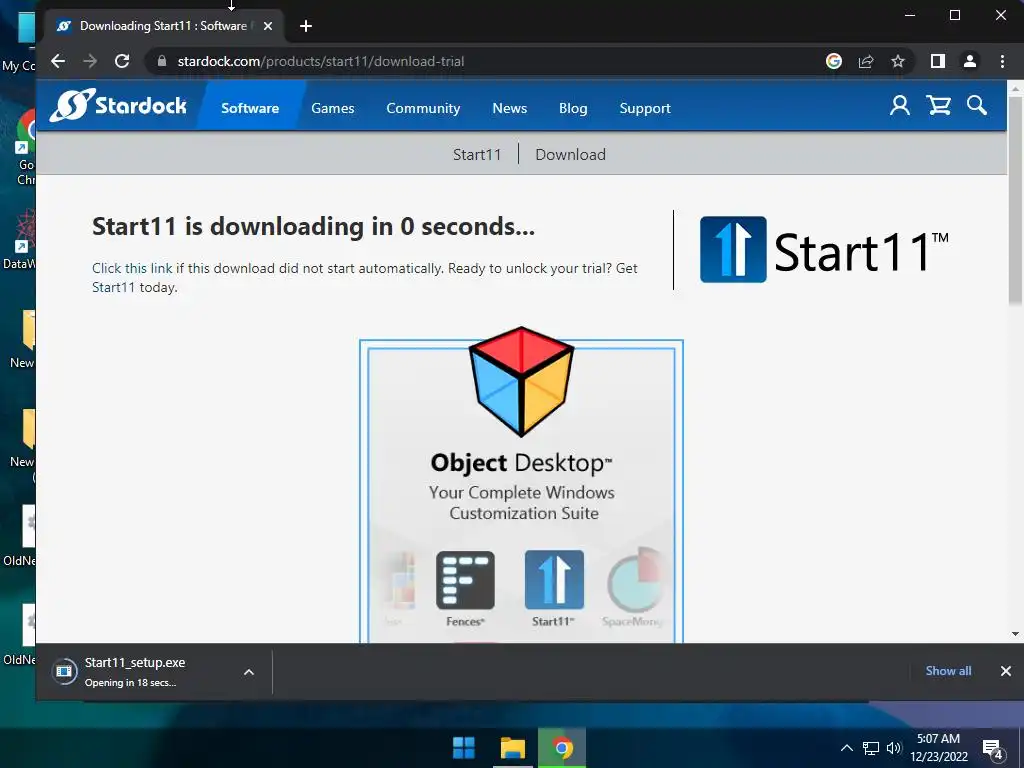Screen dimensions: 1024x768
Task: Open the Blog nav item
Action: pos(573,108)
